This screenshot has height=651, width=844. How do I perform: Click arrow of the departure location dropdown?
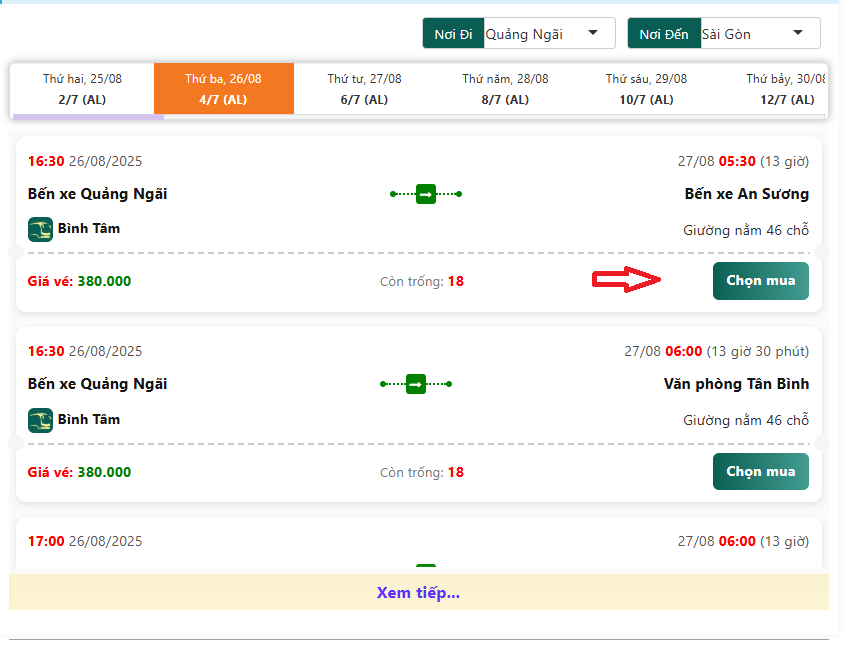[594, 33]
